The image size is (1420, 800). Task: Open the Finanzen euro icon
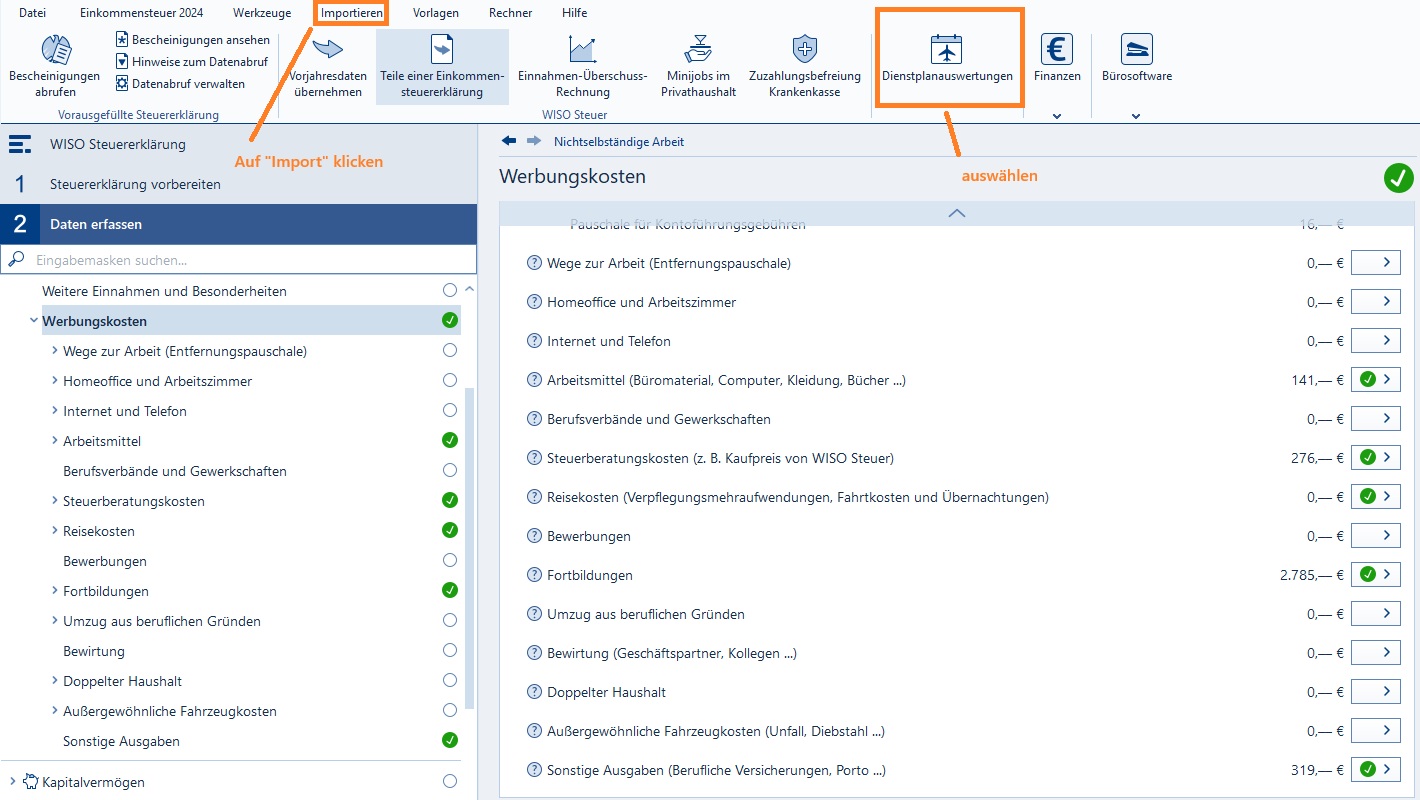1057,49
